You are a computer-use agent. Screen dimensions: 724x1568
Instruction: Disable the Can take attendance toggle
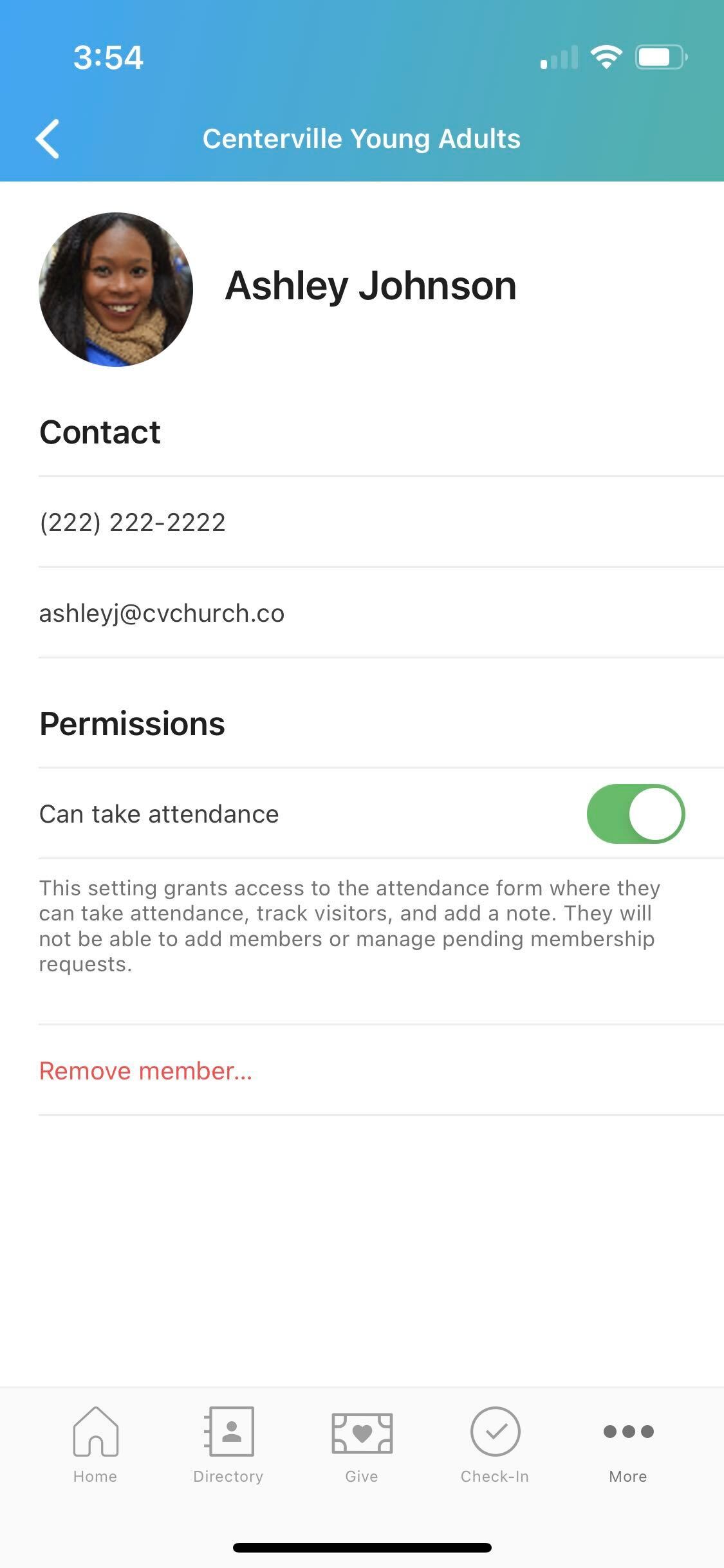[x=635, y=814]
